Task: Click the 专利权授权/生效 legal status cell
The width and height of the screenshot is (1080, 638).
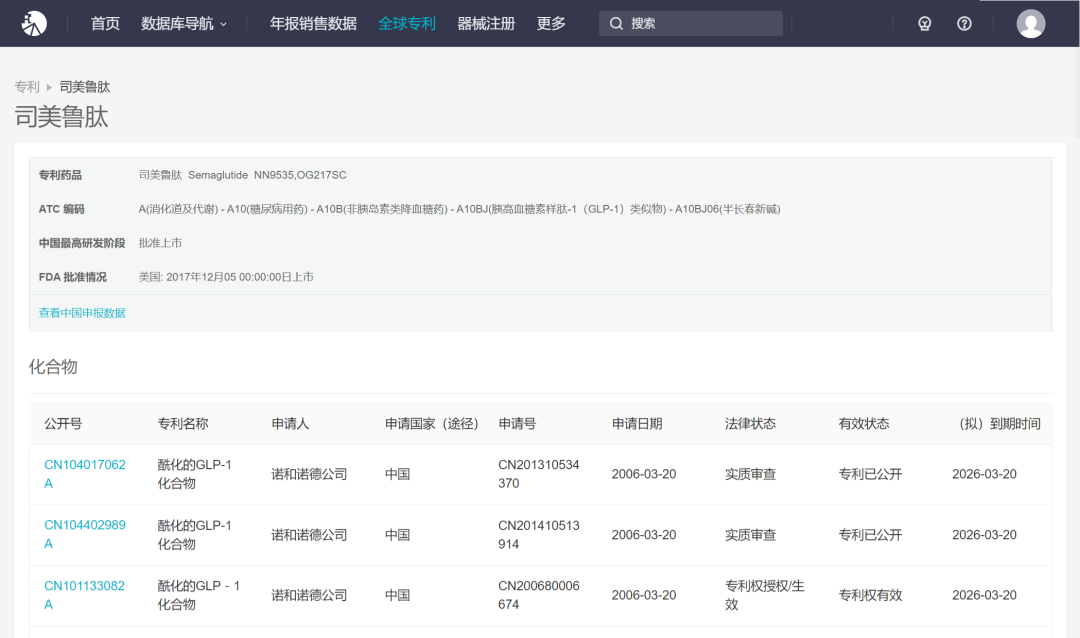Action: pos(765,595)
